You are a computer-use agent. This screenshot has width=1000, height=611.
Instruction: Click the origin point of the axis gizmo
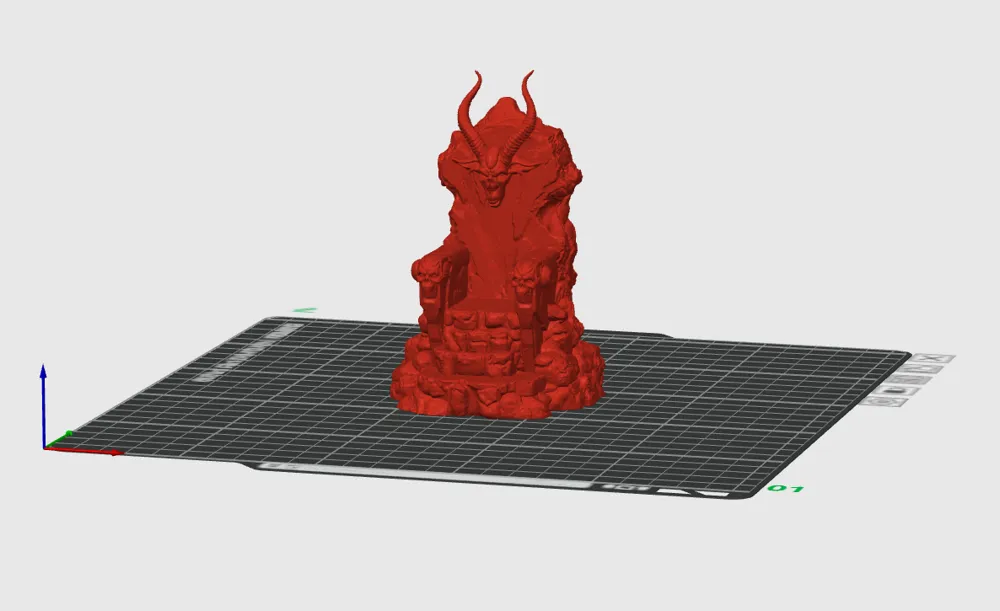pyautogui.click(x=45, y=448)
